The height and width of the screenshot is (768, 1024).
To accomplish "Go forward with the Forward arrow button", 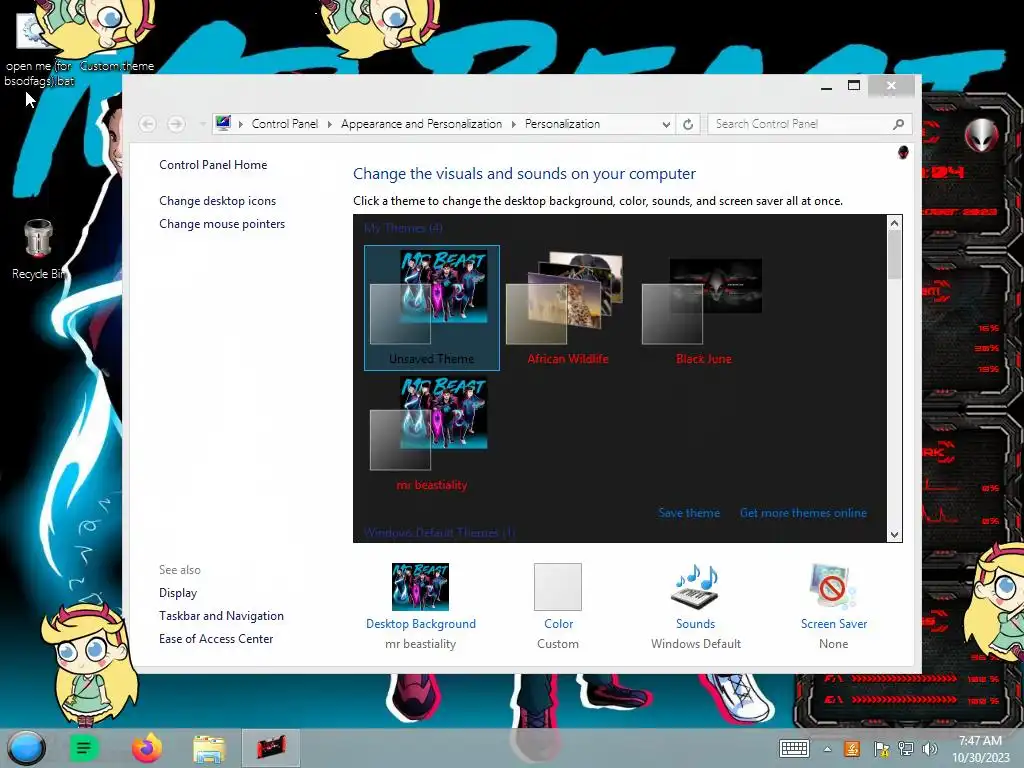I will point(176,123).
